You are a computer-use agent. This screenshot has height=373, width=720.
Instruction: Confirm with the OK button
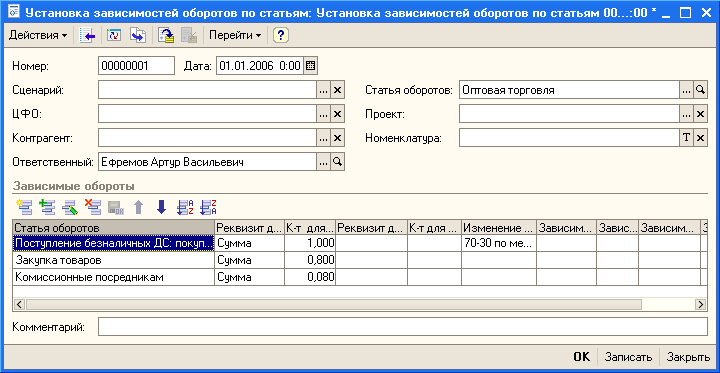coord(581,357)
